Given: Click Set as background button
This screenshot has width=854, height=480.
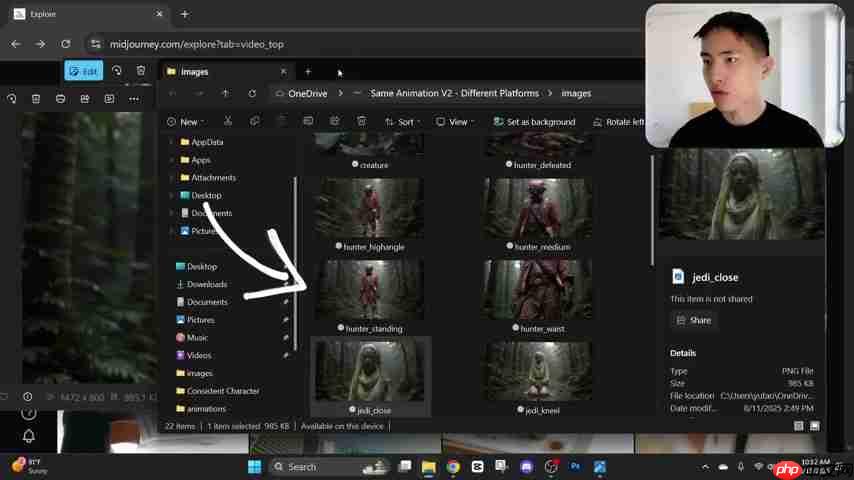Looking at the screenshot, I should 534,122.
